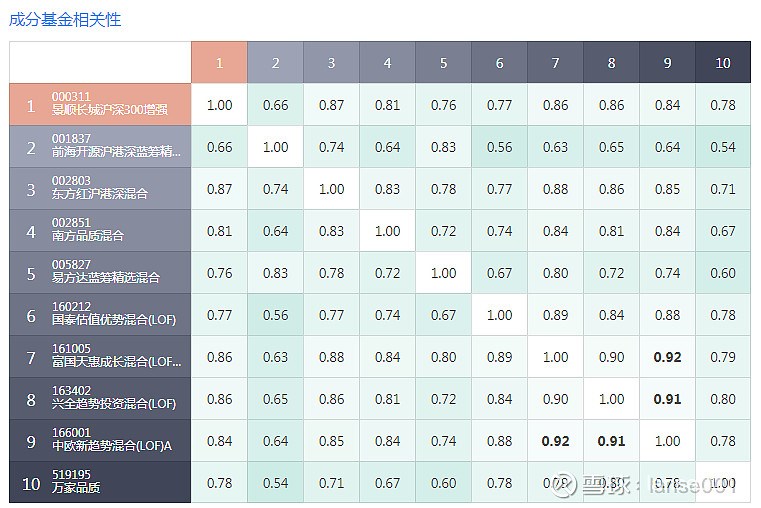Open fund row 000311 景顺长城沪深300增强
The height and width of the screenshot is (508, 761).
click(x=100, y=104)
